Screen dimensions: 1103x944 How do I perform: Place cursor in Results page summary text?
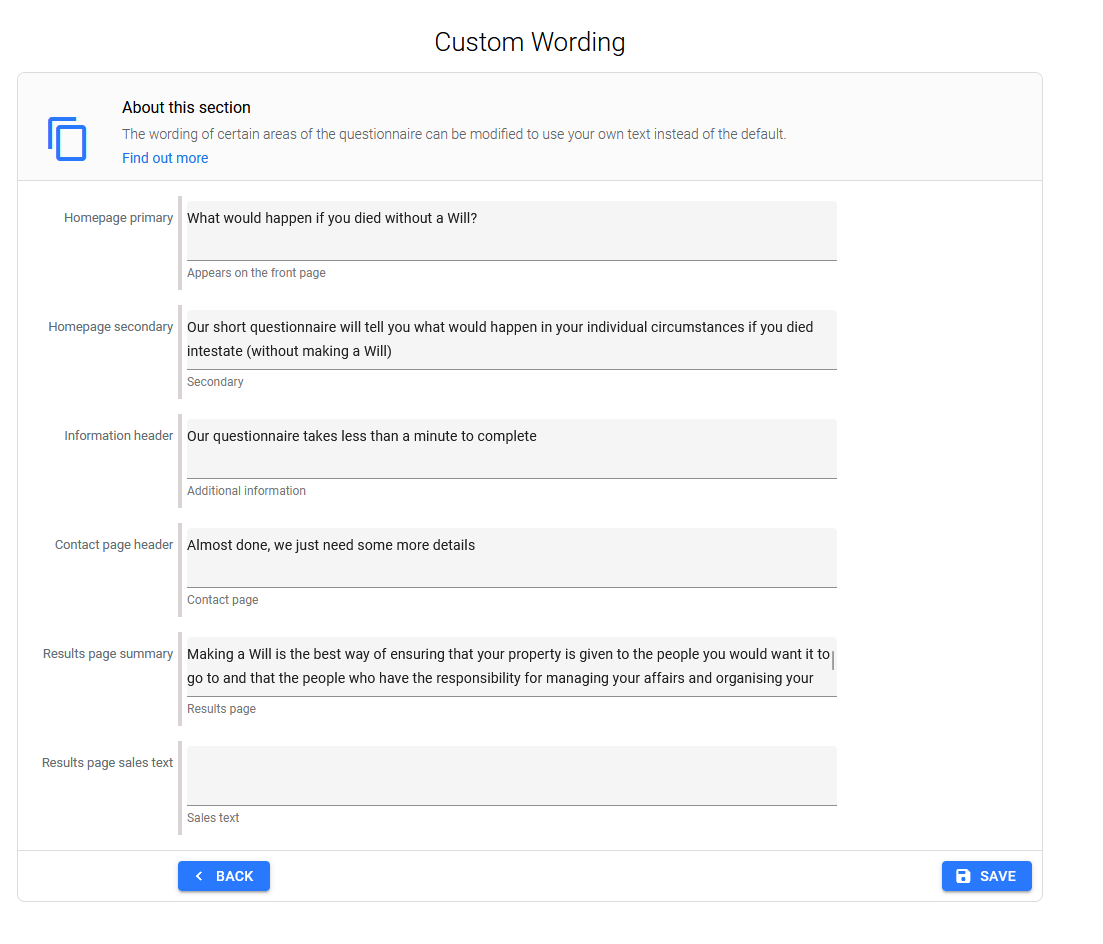coord(508,666)
